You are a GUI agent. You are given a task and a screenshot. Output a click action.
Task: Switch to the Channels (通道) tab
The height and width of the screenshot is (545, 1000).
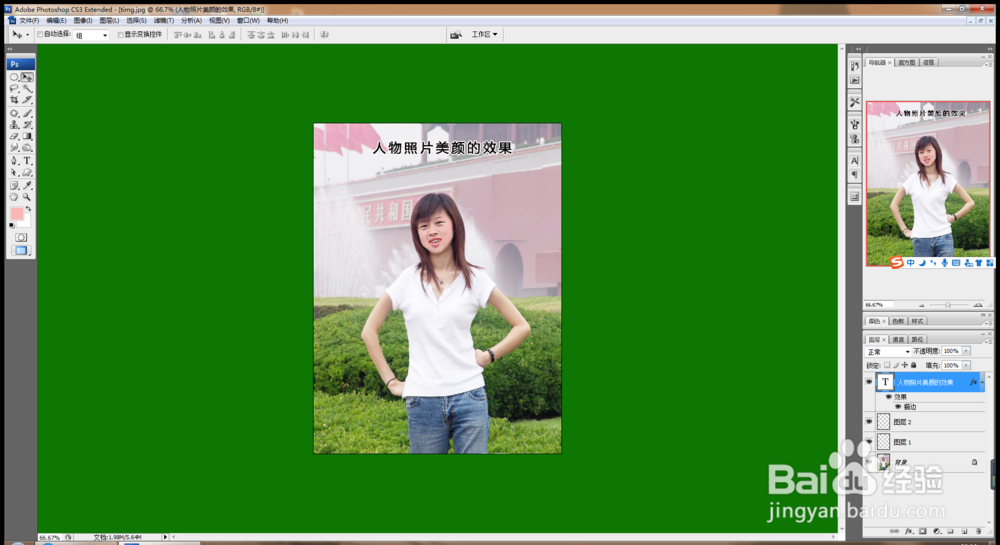[x=898, y=340]
